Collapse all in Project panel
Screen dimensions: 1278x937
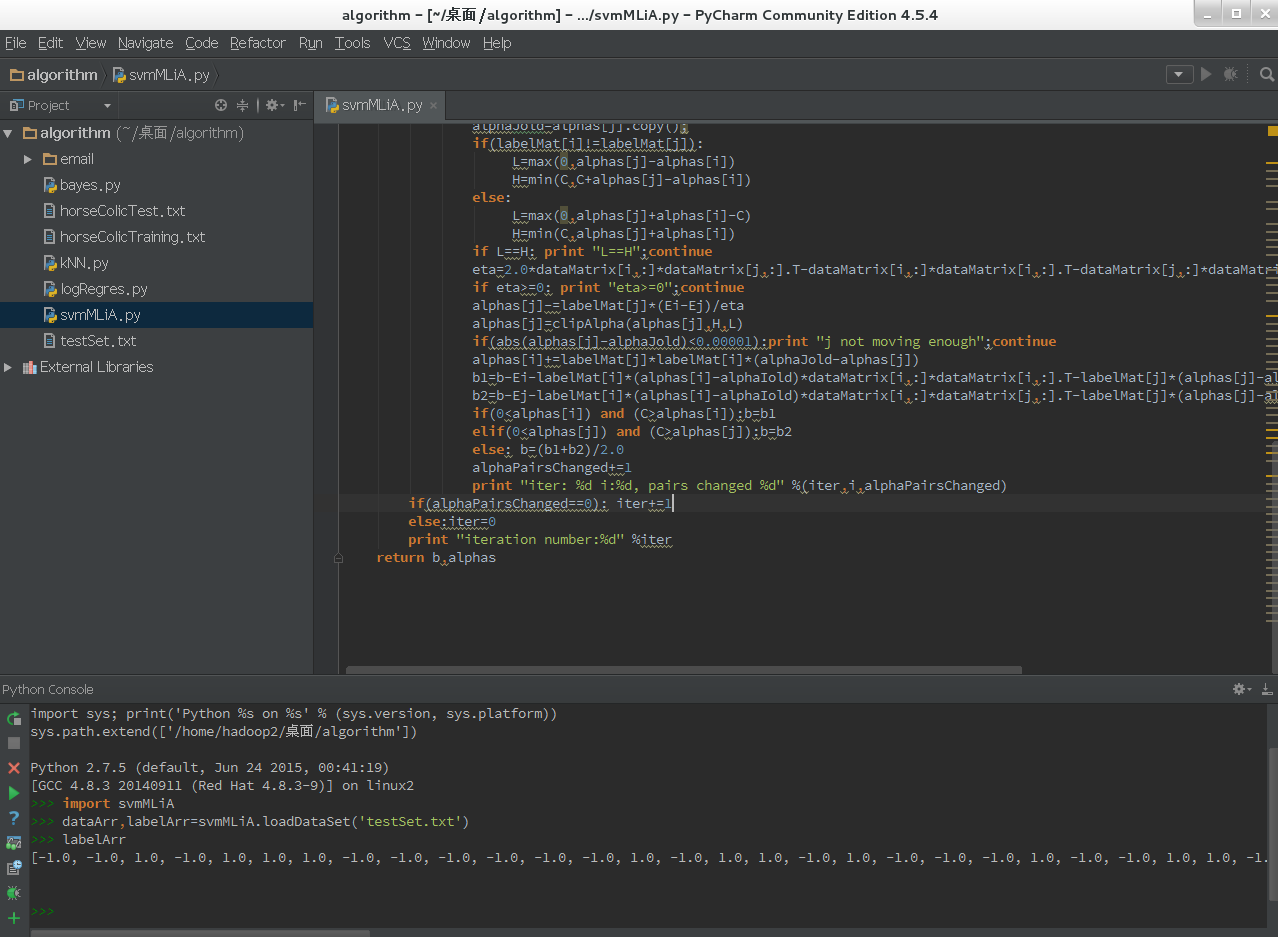point(243,105)
